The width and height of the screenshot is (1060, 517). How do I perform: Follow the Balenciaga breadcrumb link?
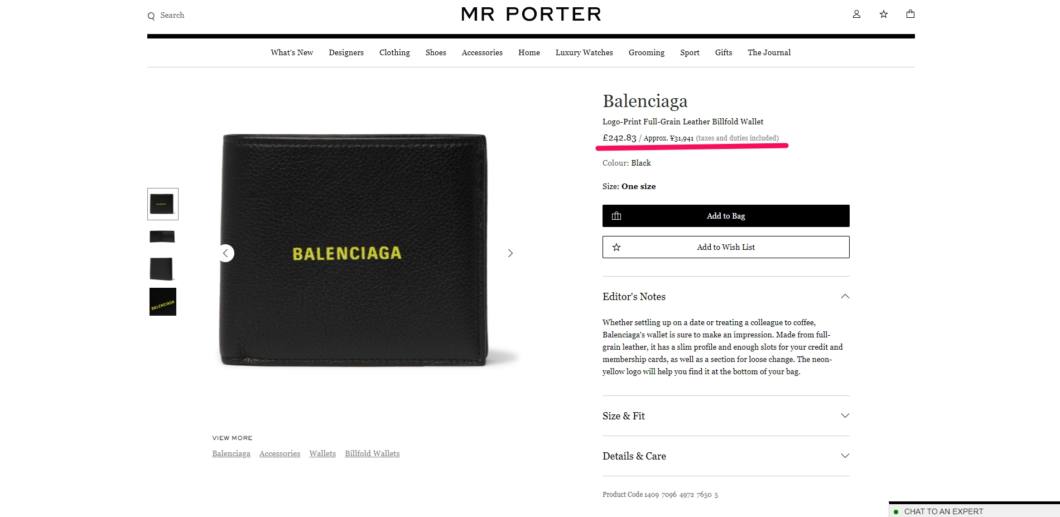click(x=231, y=453)
